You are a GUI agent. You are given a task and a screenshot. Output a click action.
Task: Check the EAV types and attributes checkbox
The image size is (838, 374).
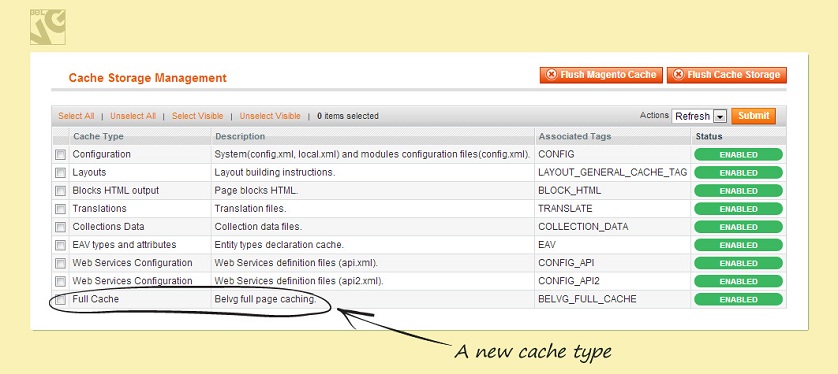click(60, 245)
